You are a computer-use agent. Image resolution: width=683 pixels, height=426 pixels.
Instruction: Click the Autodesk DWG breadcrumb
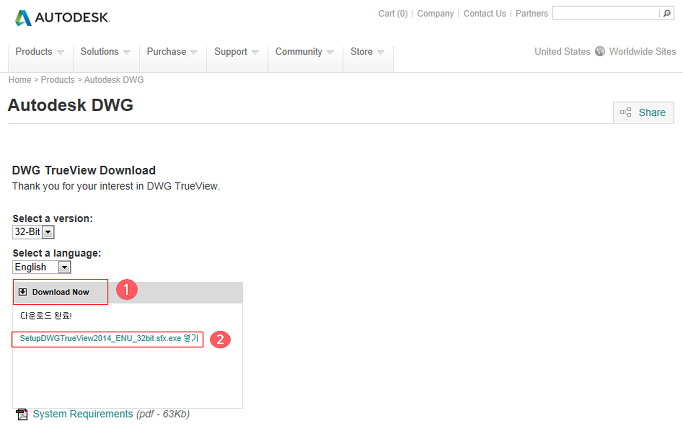(x=114, y=80)
